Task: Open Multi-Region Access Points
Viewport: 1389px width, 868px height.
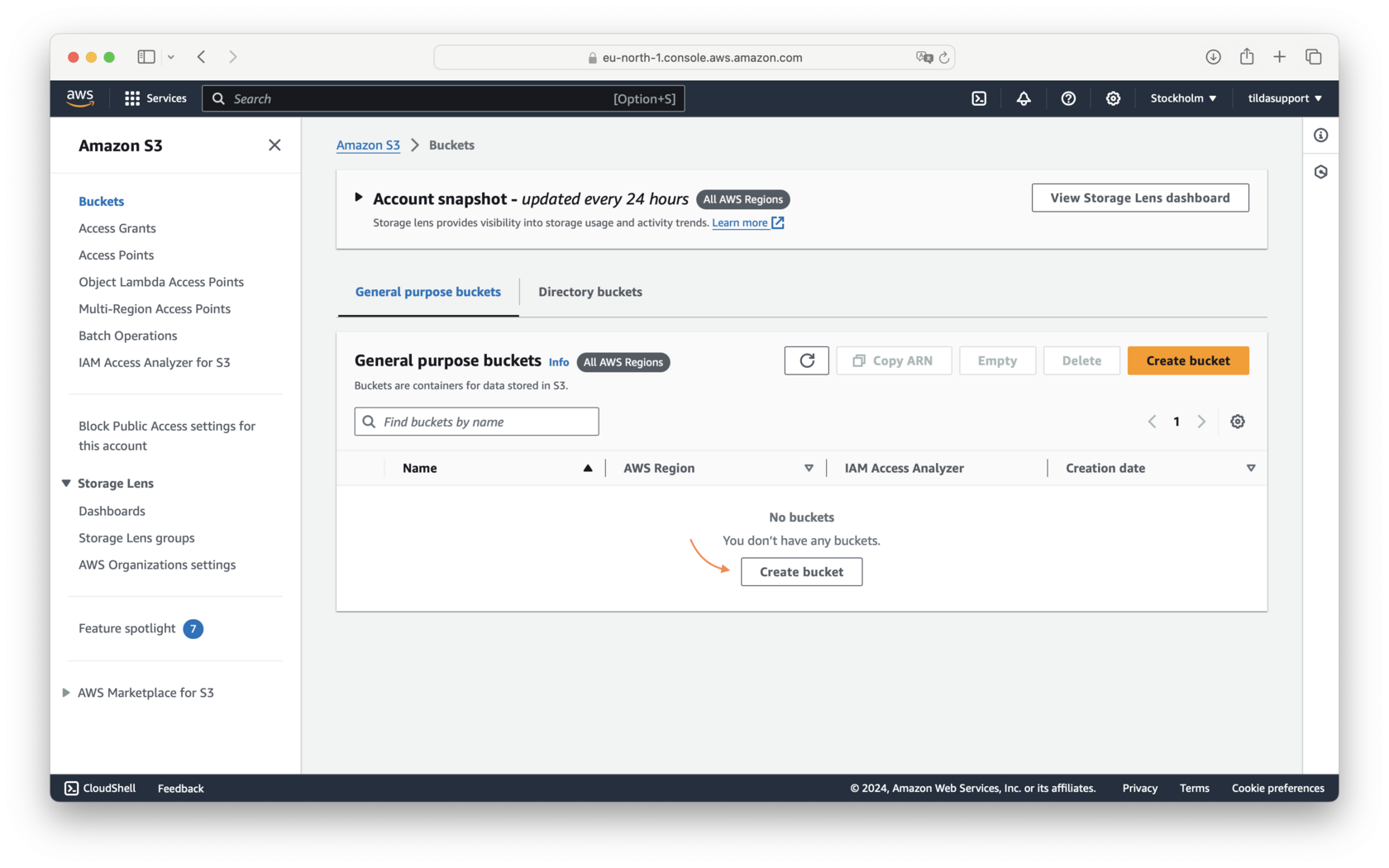Action: [x=155, y=308]
